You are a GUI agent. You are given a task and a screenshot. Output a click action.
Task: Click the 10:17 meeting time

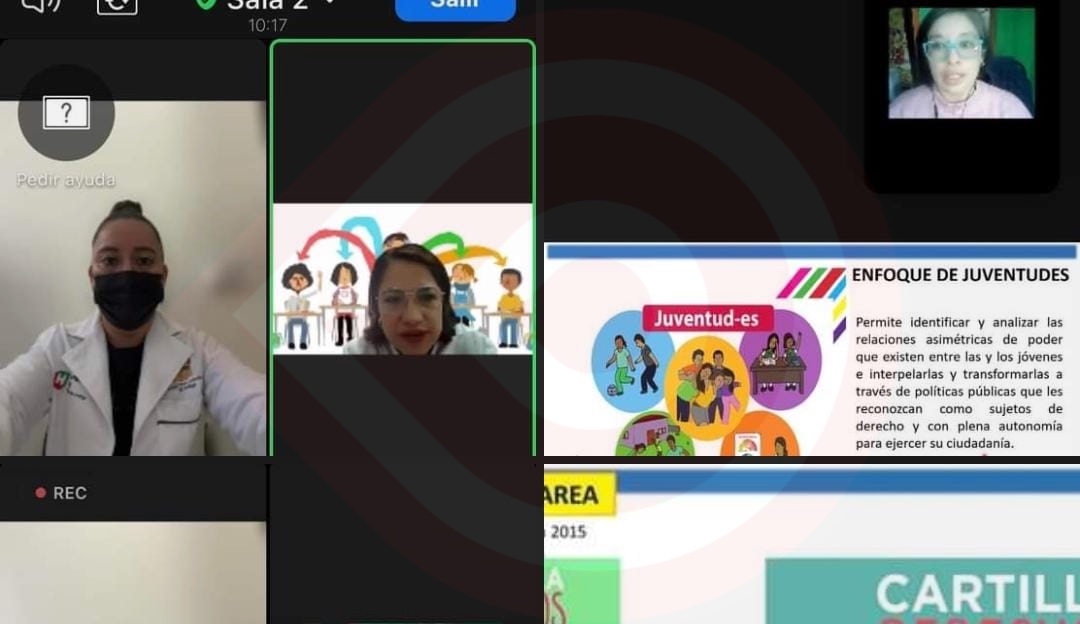[267, 26]
